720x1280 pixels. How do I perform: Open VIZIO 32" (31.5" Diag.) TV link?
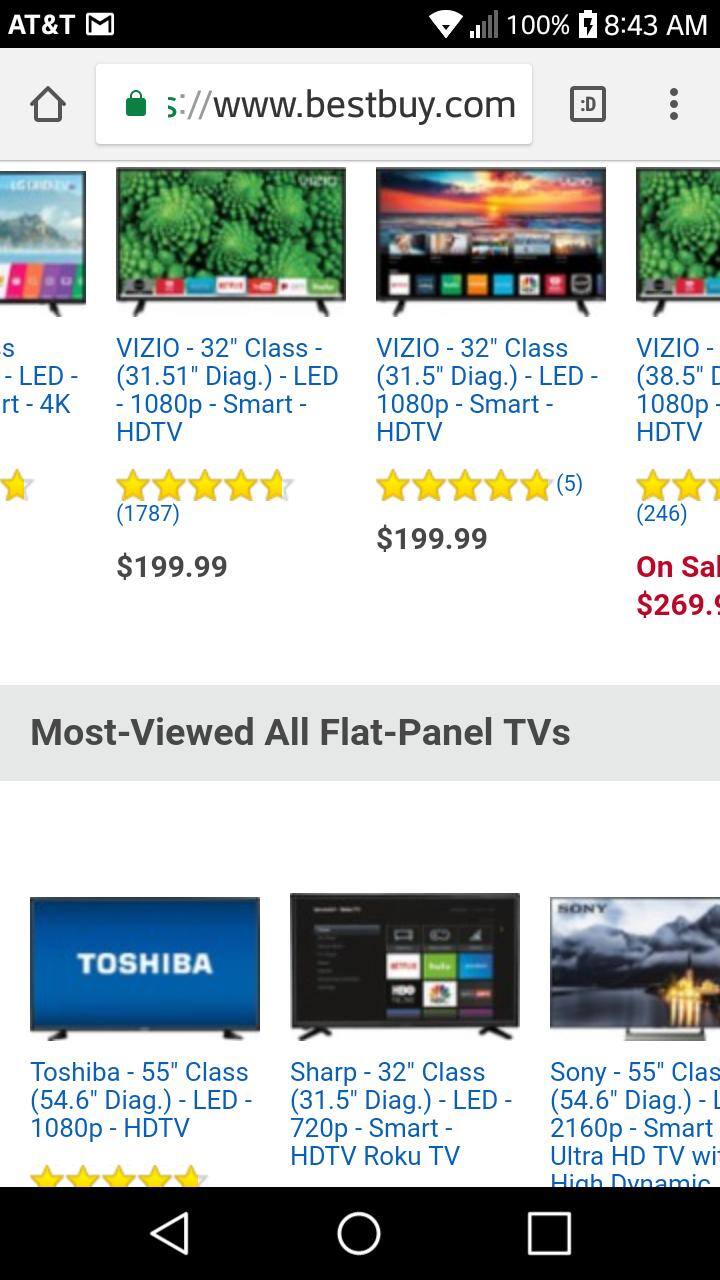(487, 390)
